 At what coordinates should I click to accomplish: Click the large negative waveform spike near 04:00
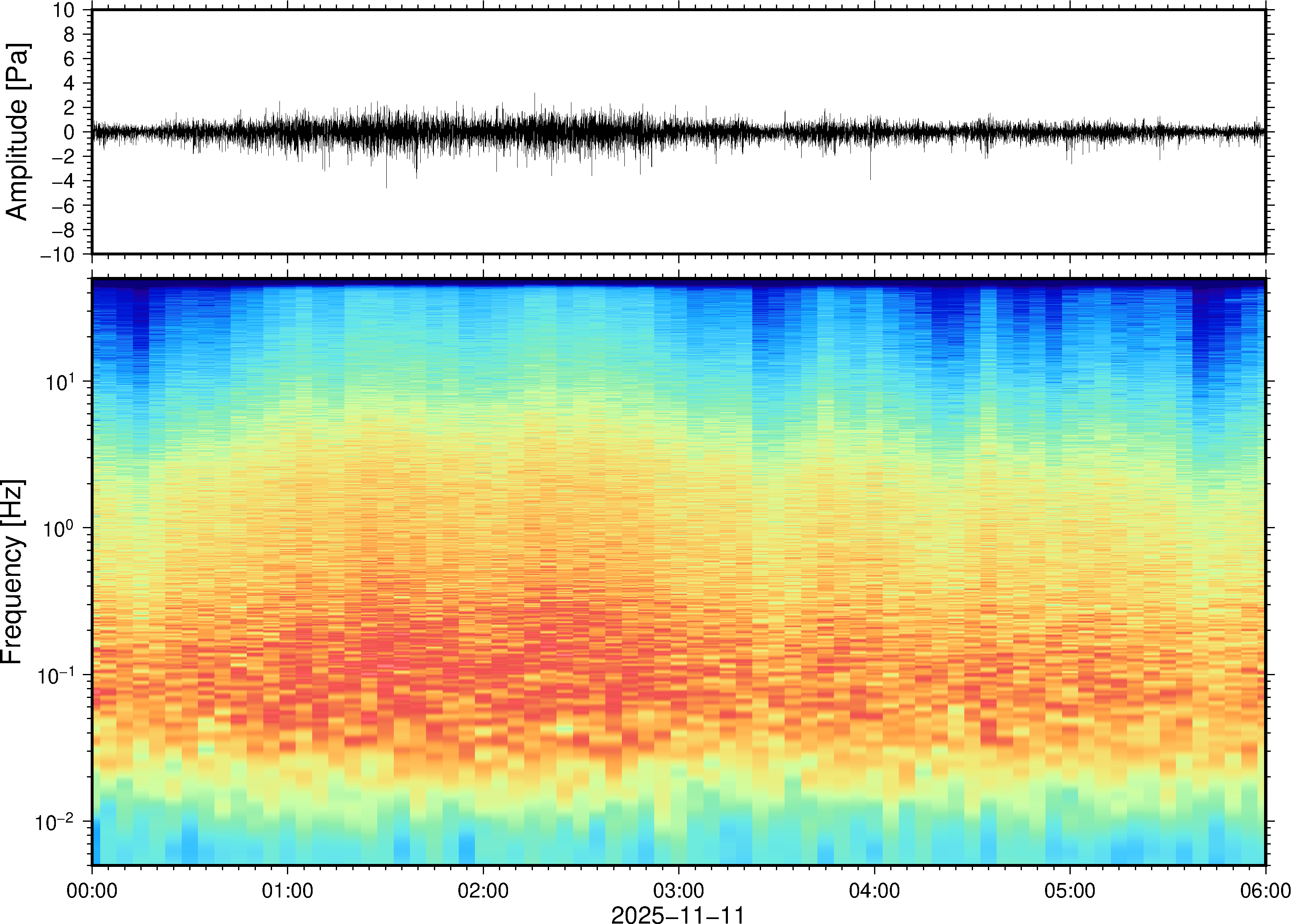pyautogui.click(x=870, y=171)
